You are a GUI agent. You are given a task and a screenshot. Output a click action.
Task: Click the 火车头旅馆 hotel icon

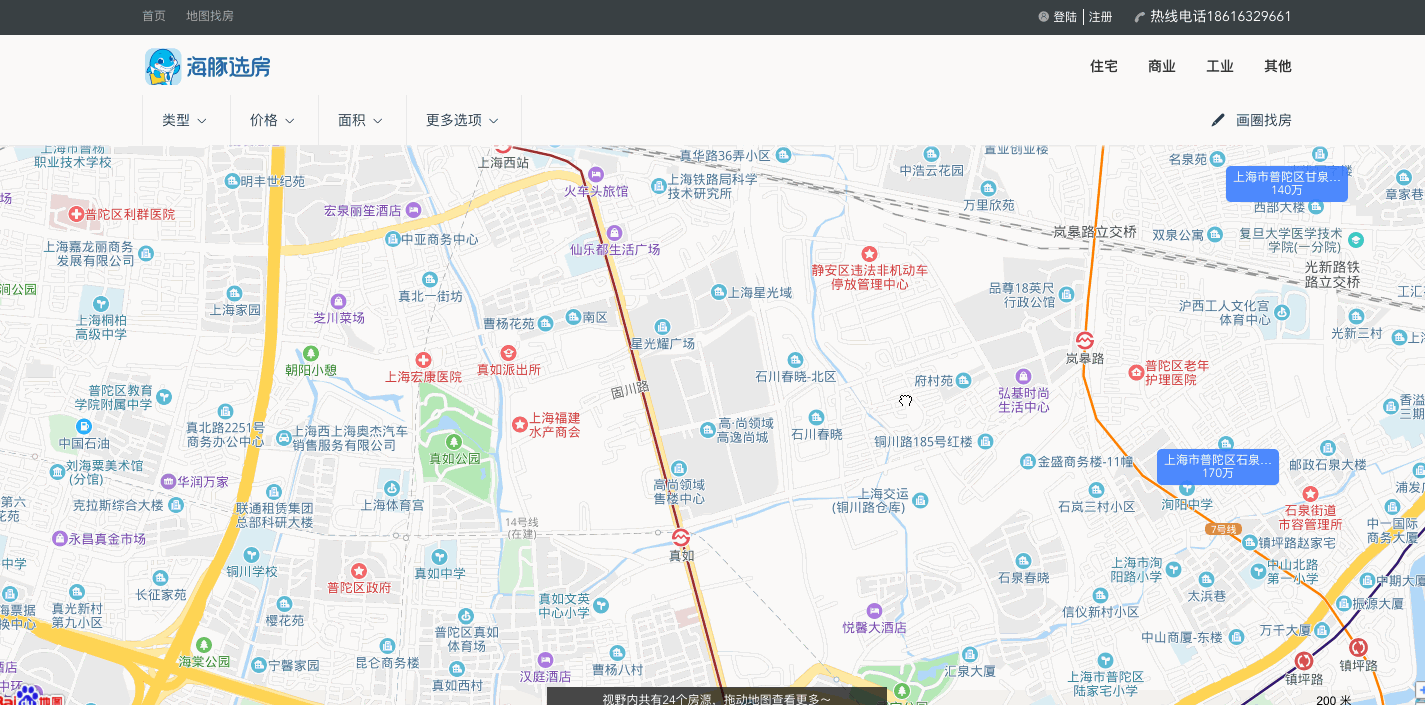[596, 174]
